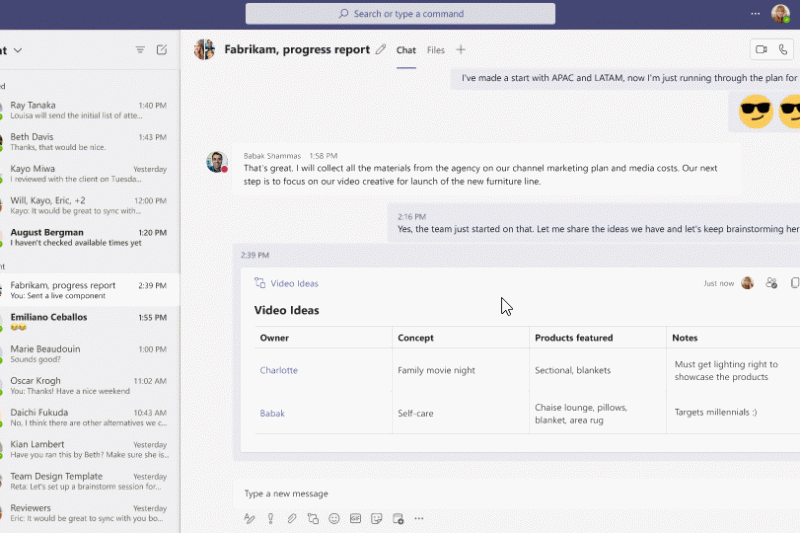Open chat with August Bergman
The height and width of the screenshot is (533, 800).
pos(89,237)
